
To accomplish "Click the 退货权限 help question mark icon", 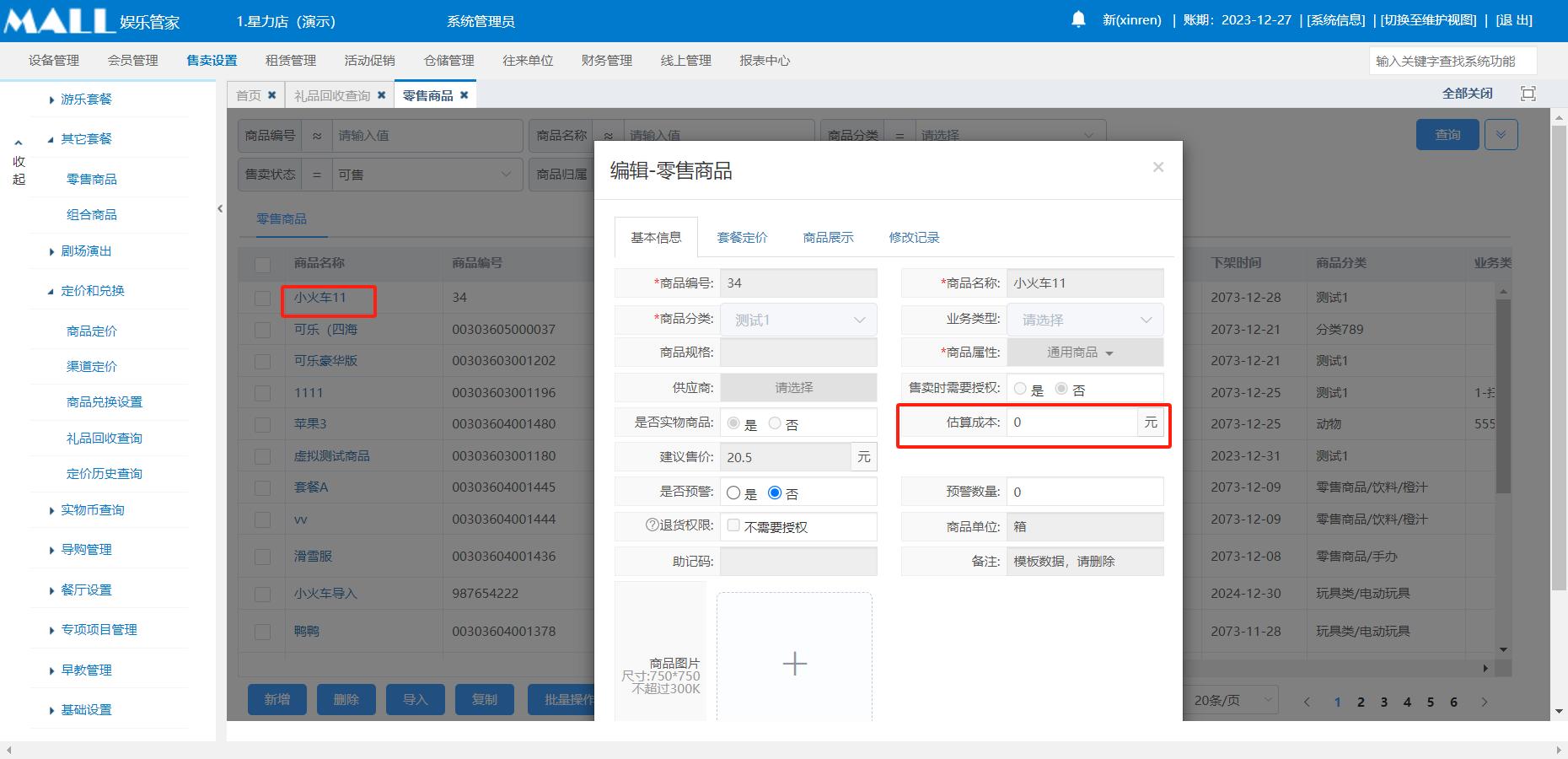I will tap(652, 525).
